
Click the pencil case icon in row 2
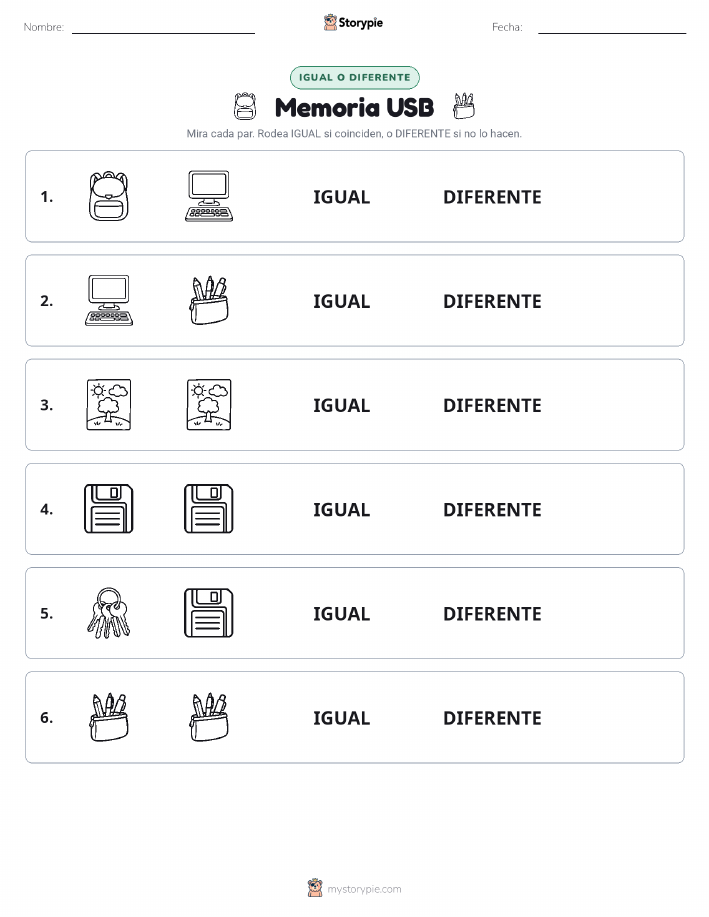point(209,301)
